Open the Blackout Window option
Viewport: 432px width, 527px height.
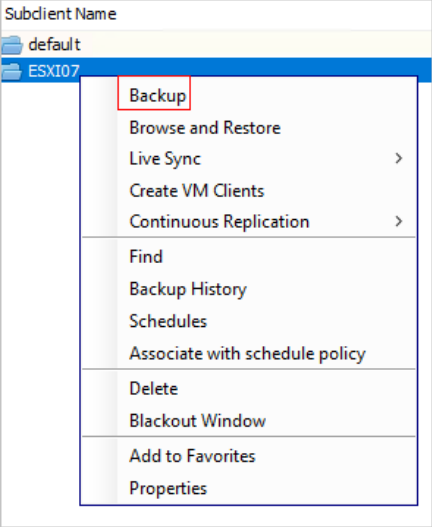[198, 421]
